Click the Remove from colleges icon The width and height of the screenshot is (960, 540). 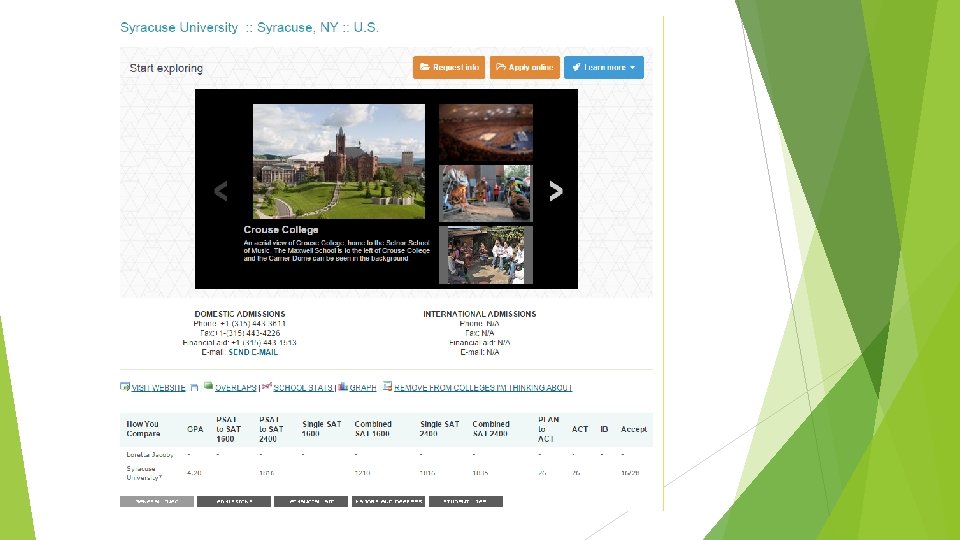tap(388, 386)
